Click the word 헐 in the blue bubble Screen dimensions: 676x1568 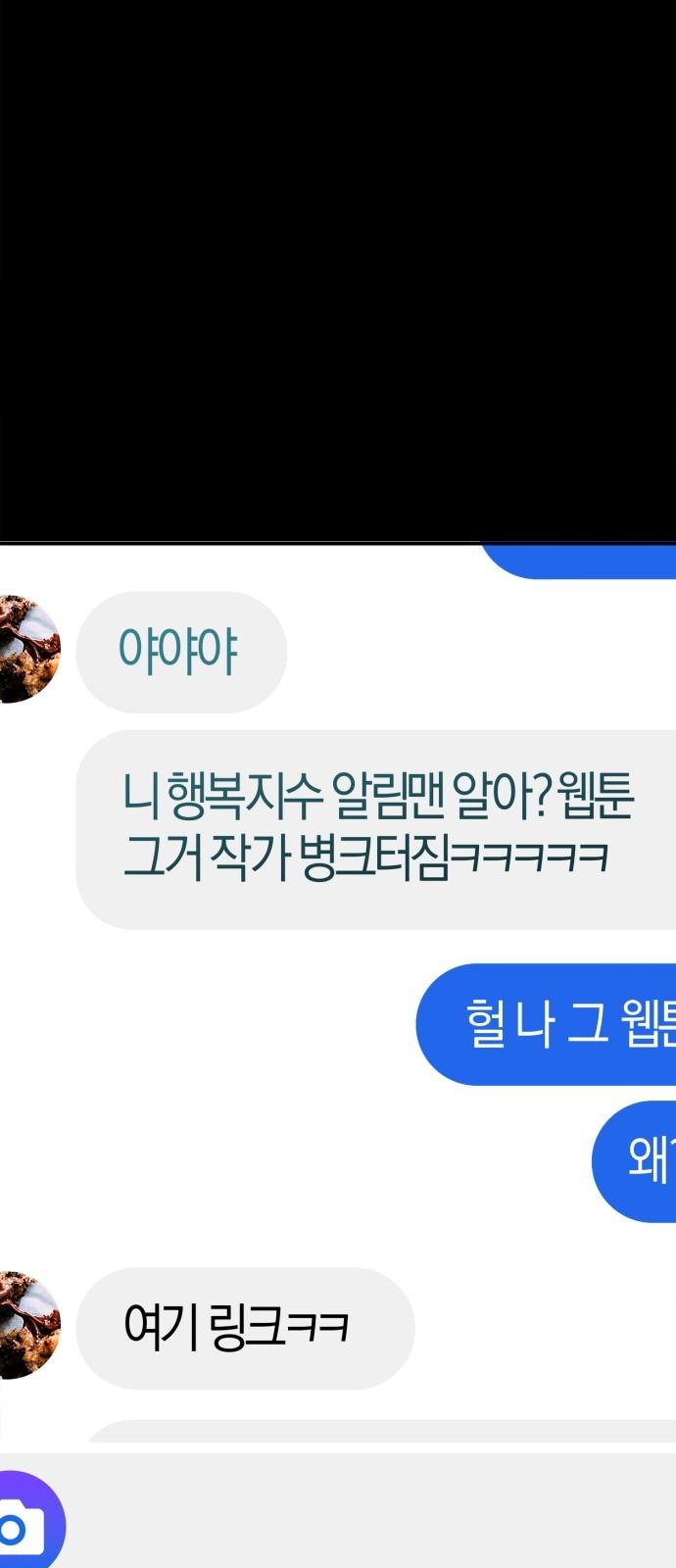coord(484,1024)
